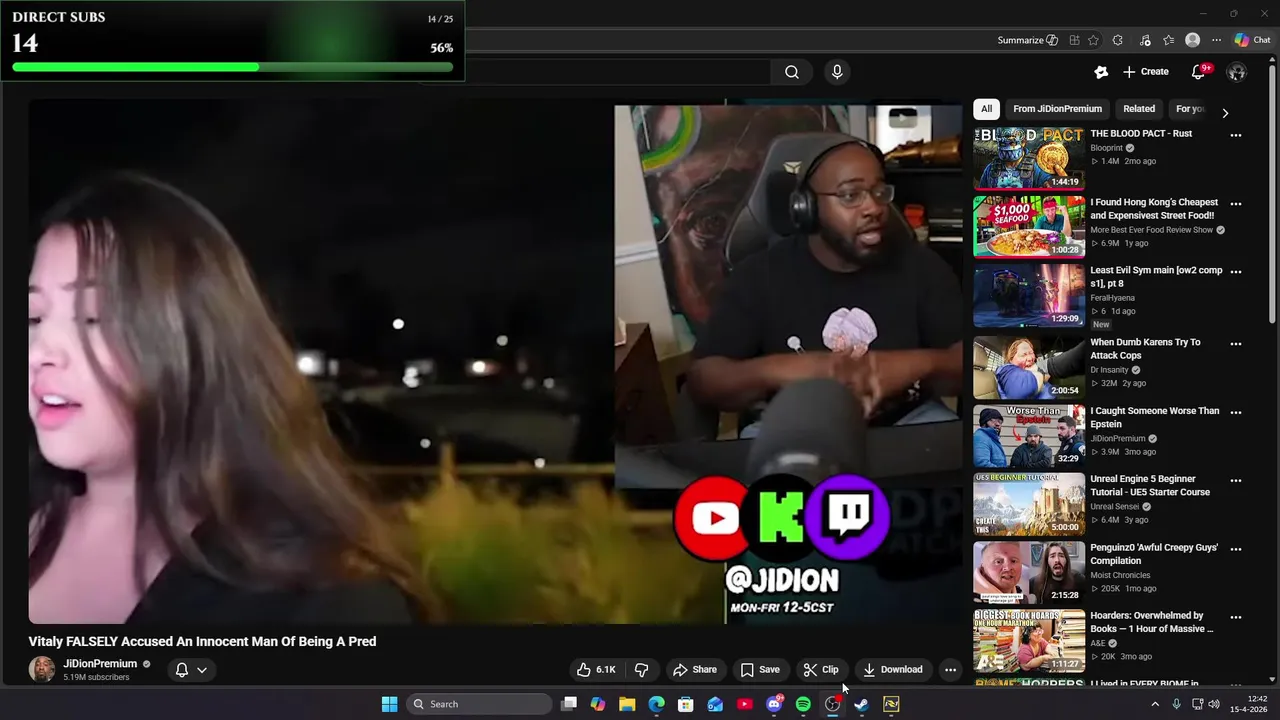Viewport: 1280px width, 720px height.
Task: Open options for THE BLOOD PACT video
Action: [x=1236, y=135]
